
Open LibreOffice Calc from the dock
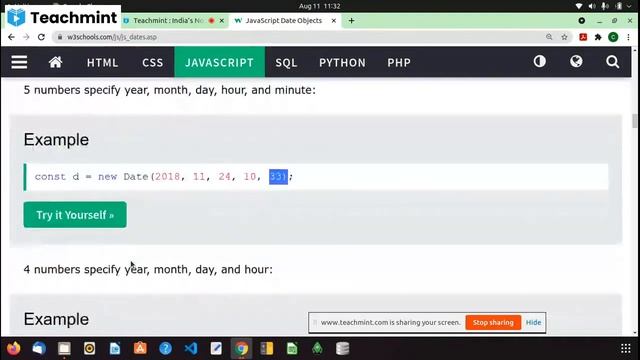point(292,348)
